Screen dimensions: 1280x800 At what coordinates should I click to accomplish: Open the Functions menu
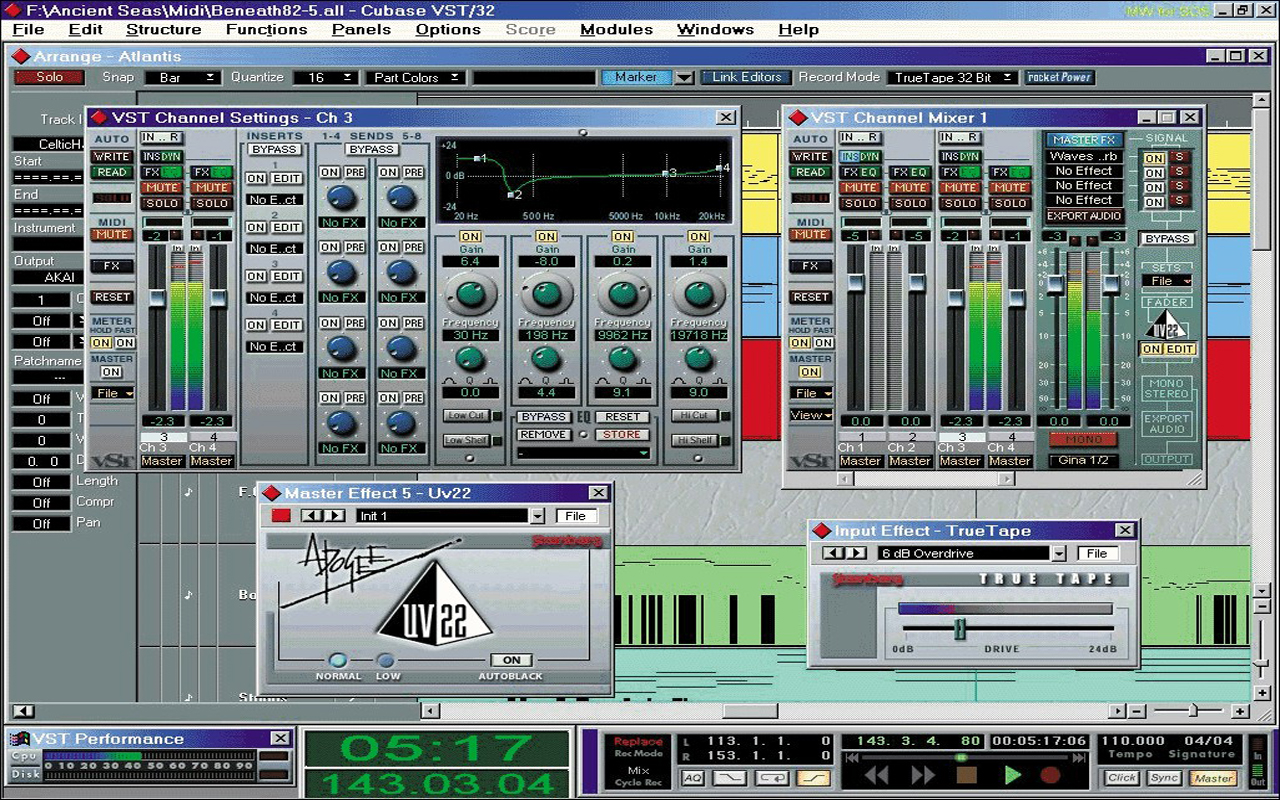coord(266,29)
